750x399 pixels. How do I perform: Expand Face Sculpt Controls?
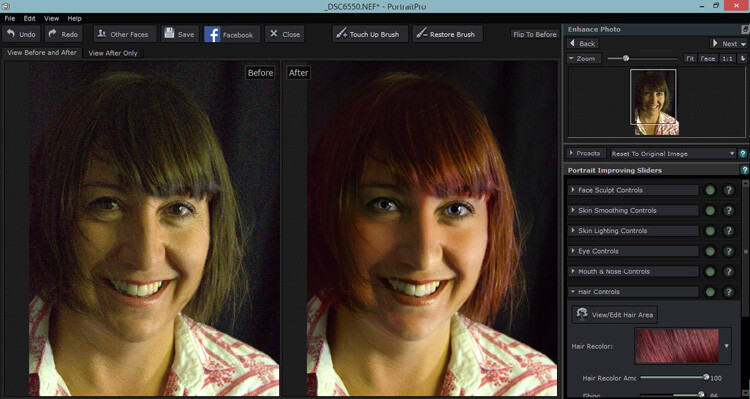coord(634,190)
